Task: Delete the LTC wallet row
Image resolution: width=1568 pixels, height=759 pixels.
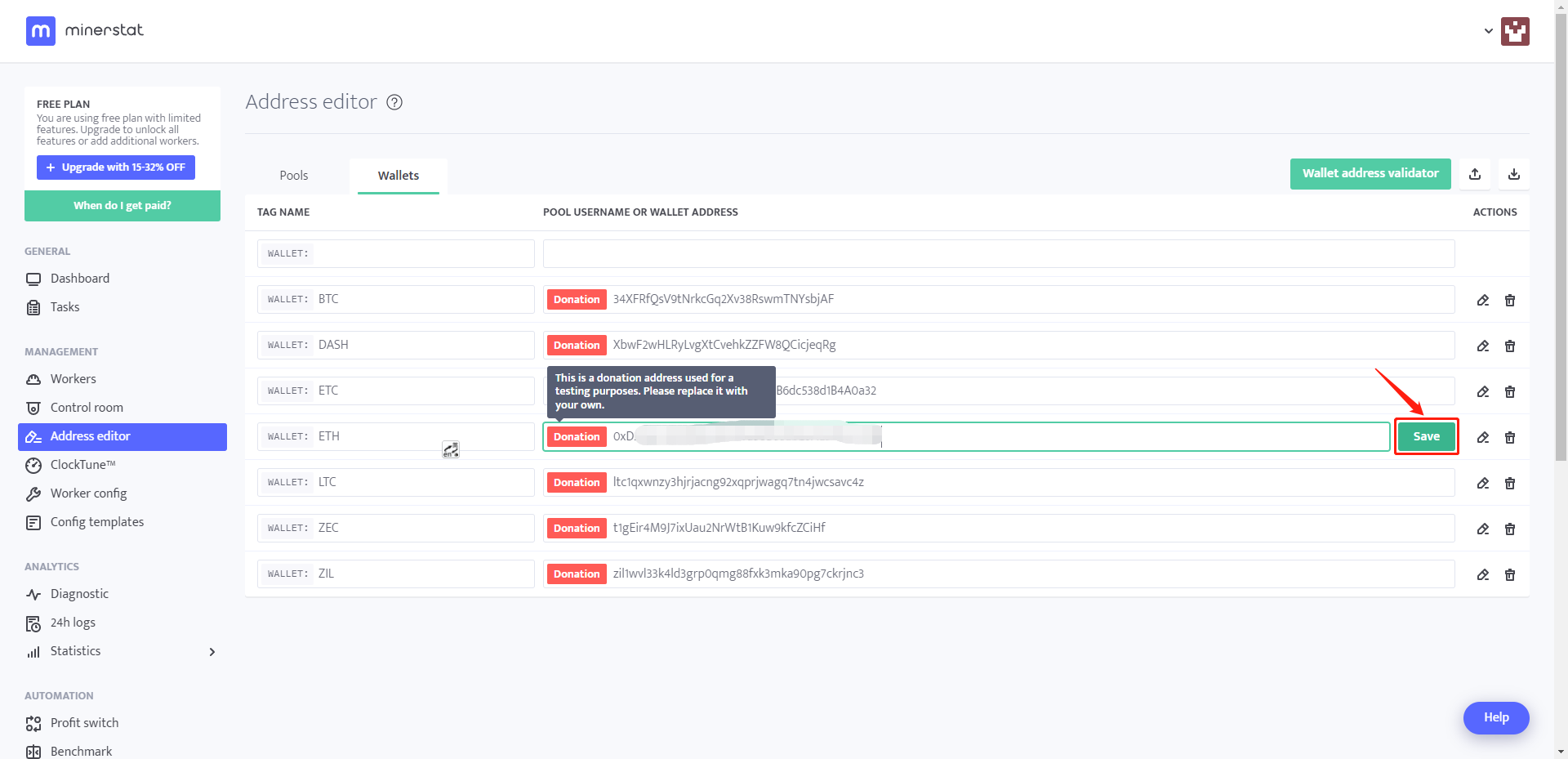Action: [x=1510, y=483]
